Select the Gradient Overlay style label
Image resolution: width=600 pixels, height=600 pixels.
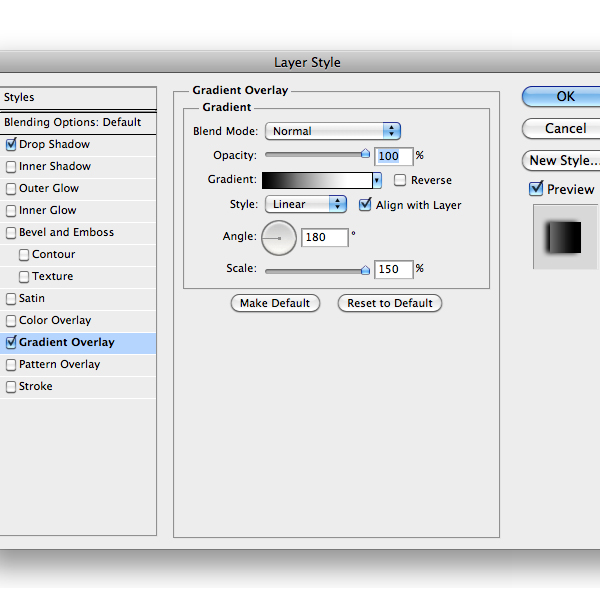pos(67,342)
